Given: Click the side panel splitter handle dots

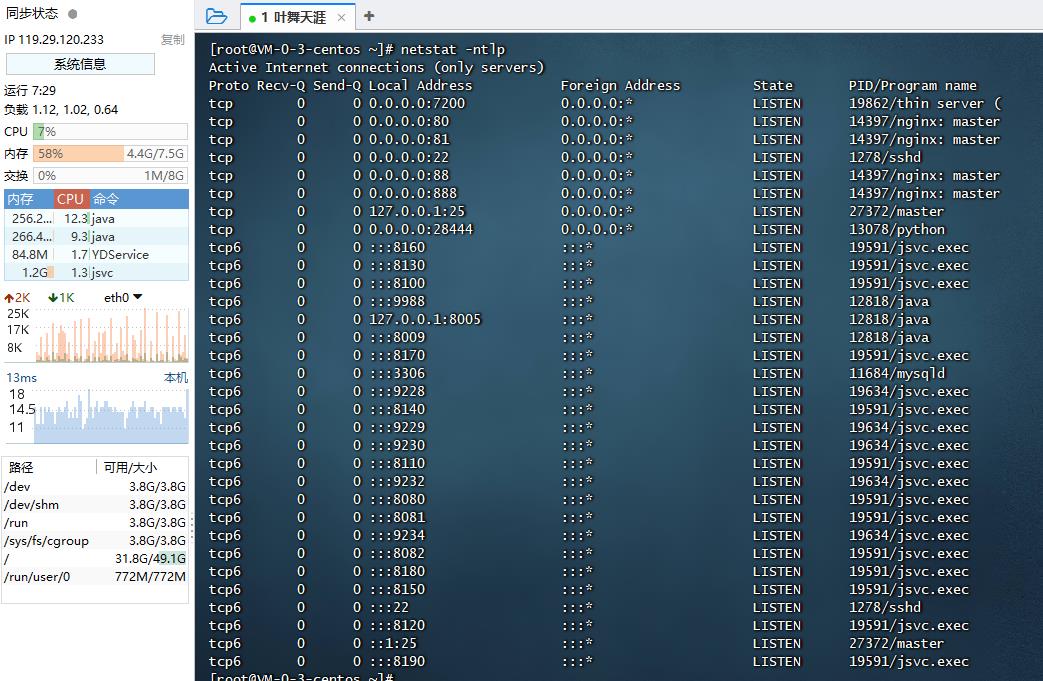Looking at the screenshot, I should point(192,529).
